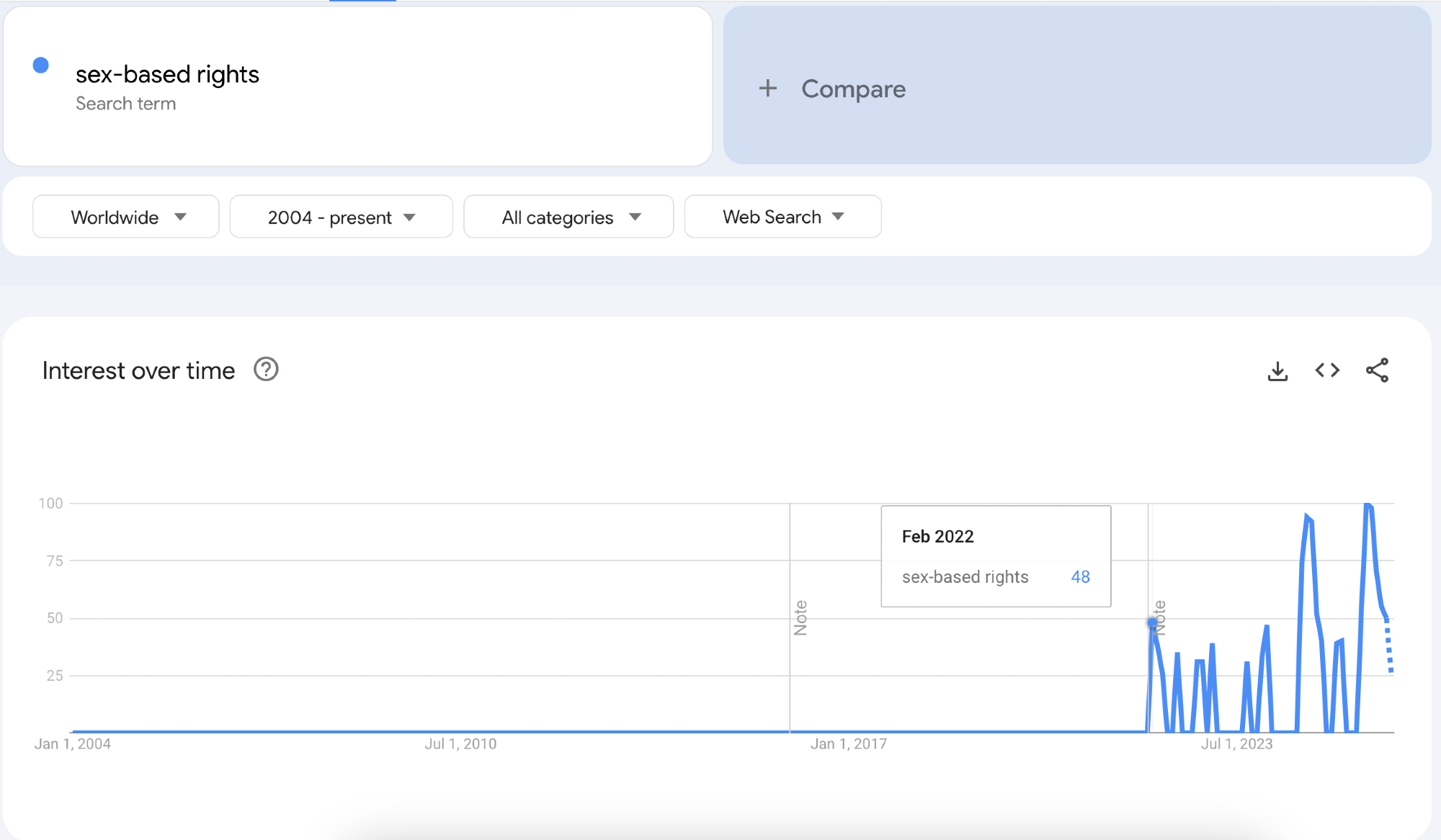Expand the 2004 - present time range
1441x840 pixels.
coord(341,217)
